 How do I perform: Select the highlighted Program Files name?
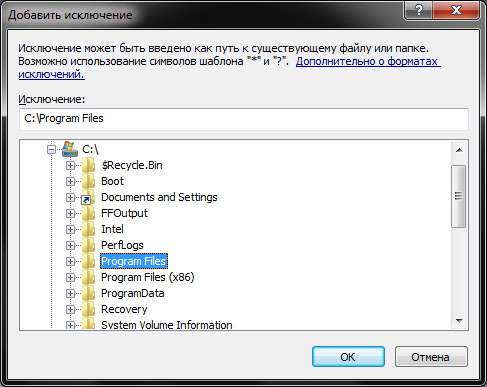coord(134,261)
